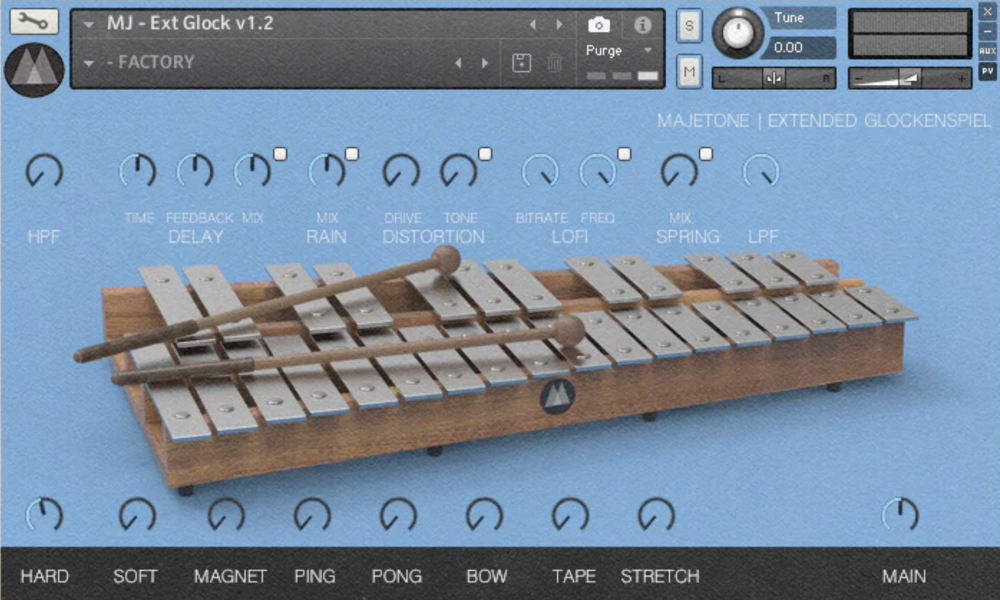1000x600 pixels.
Task: Click the MAGNET layer volume knob
Action: pos(226,515)
